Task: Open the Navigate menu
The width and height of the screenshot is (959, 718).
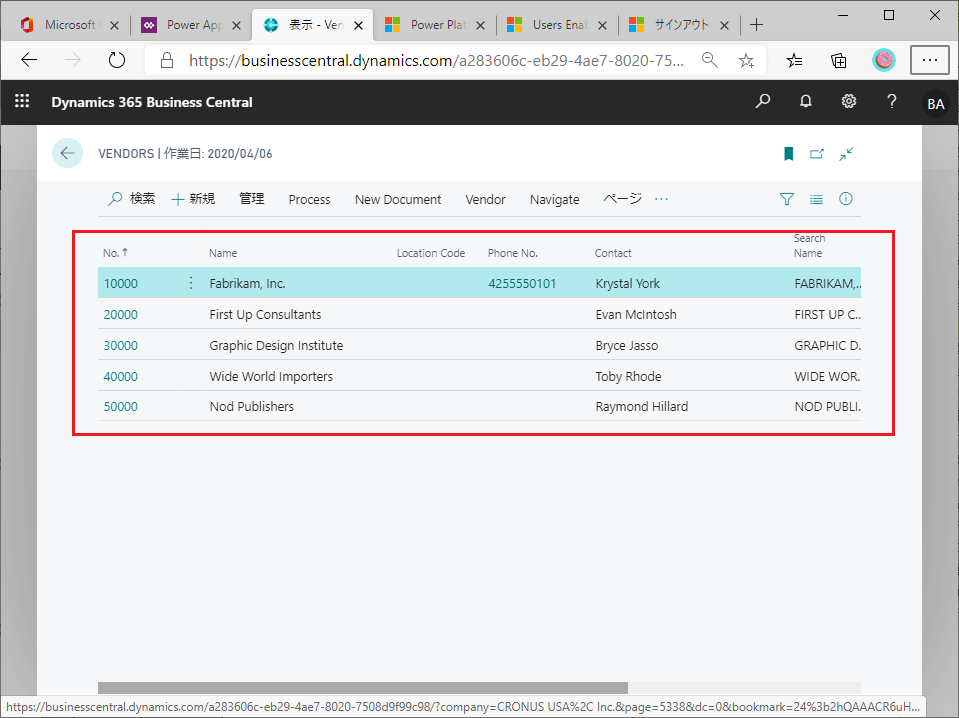Action: point(555,199)
